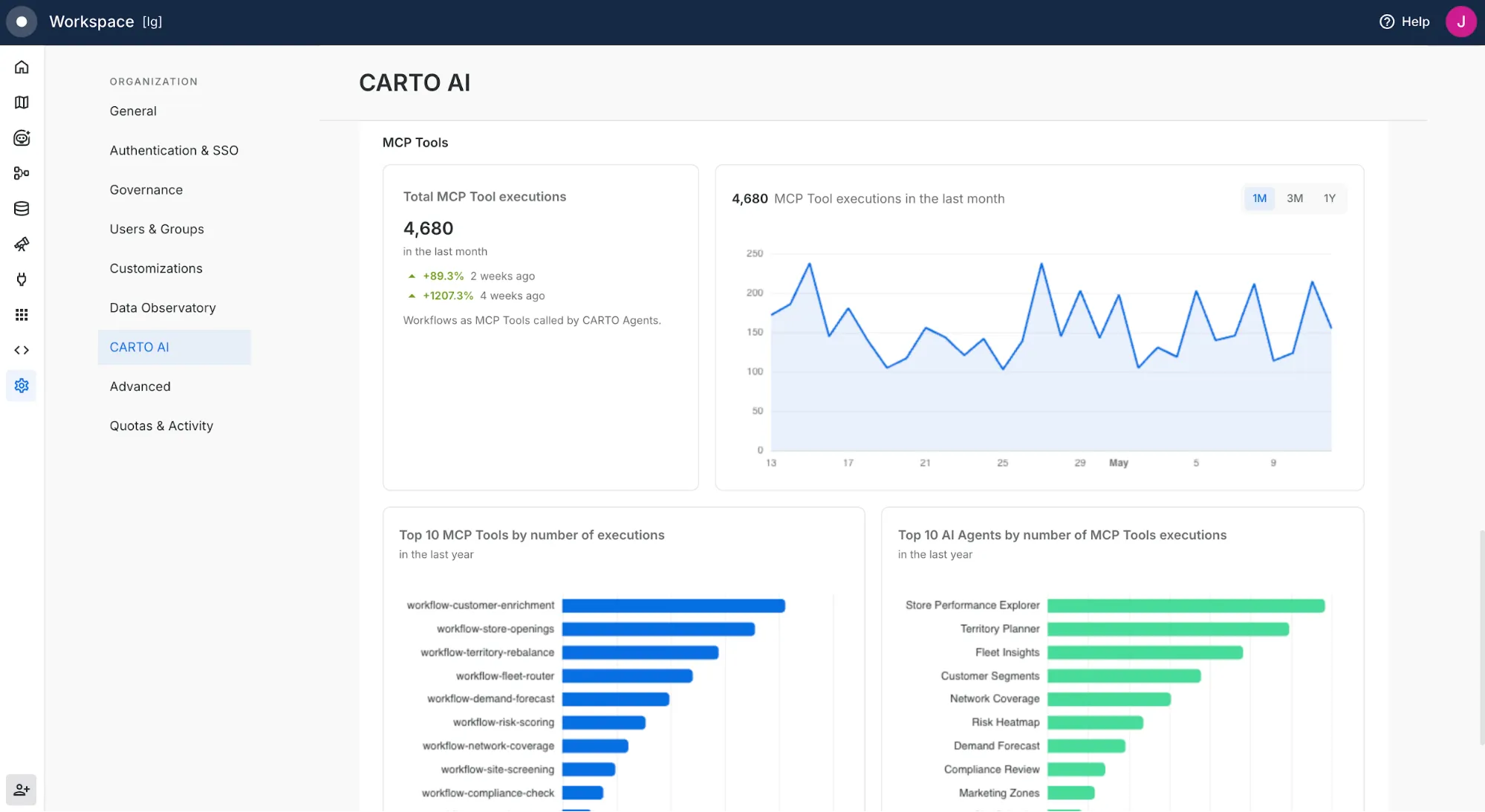Open the Home icon in sidebar
The image size is (1485, 812).
coord(22,67)
